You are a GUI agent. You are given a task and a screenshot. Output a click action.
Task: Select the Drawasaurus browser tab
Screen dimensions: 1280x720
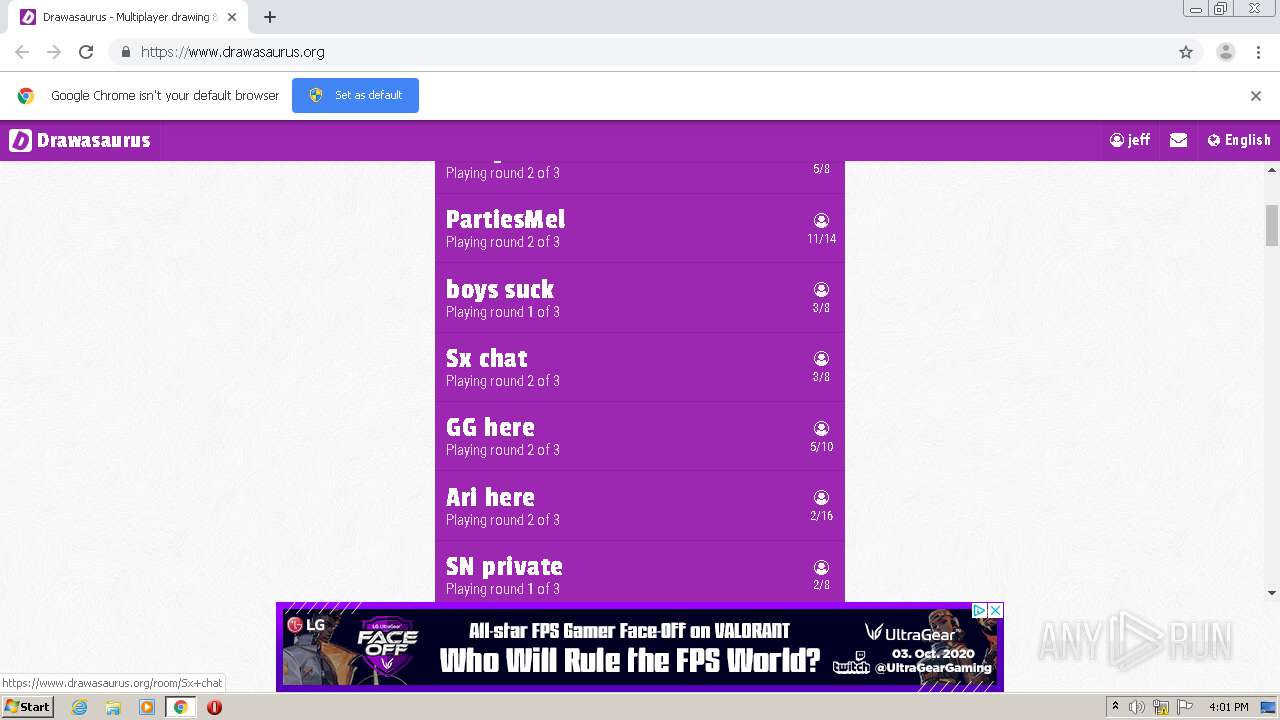click(128, 17)
